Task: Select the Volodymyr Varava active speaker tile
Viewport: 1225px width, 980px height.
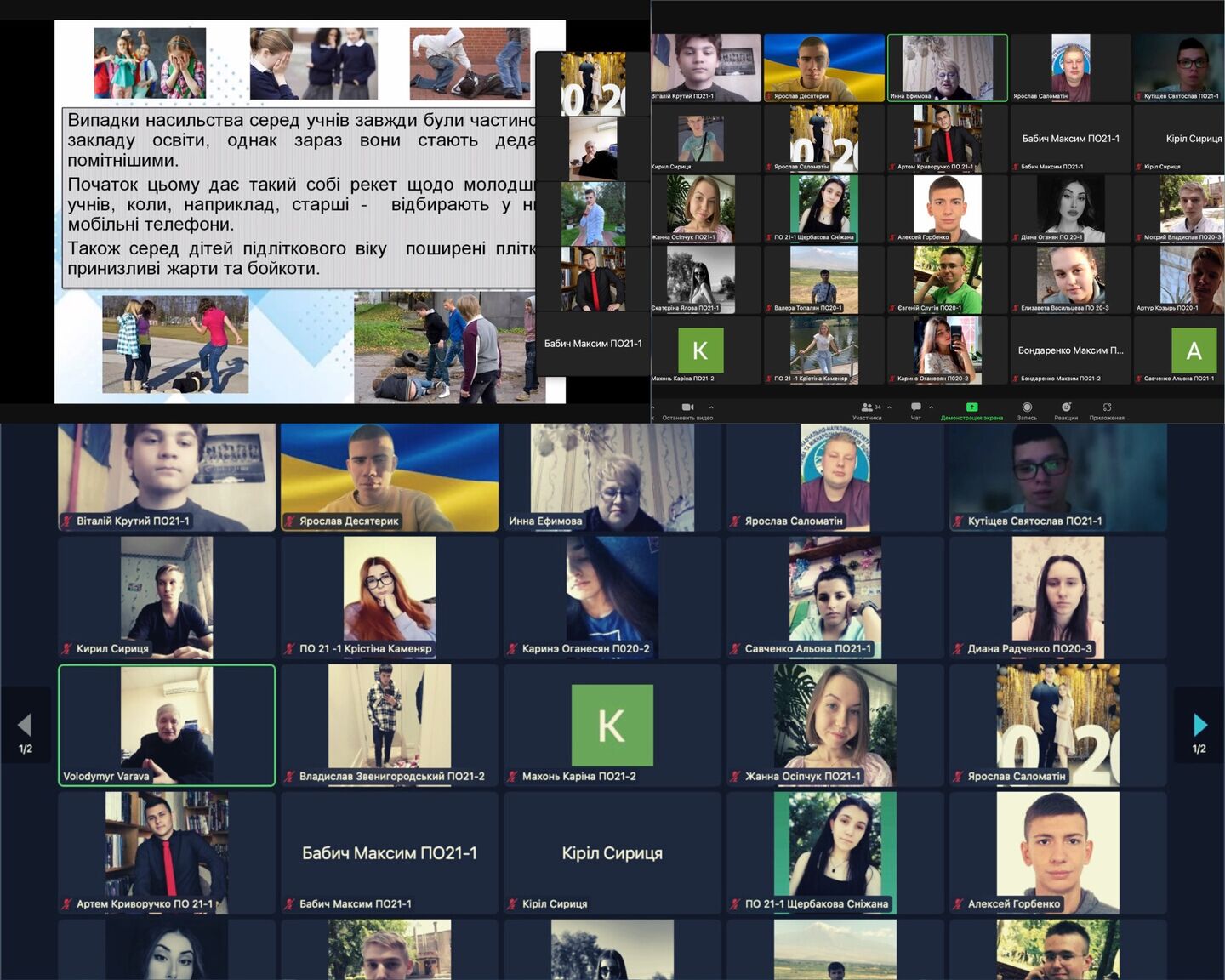Action: click(x=167, y=725)
